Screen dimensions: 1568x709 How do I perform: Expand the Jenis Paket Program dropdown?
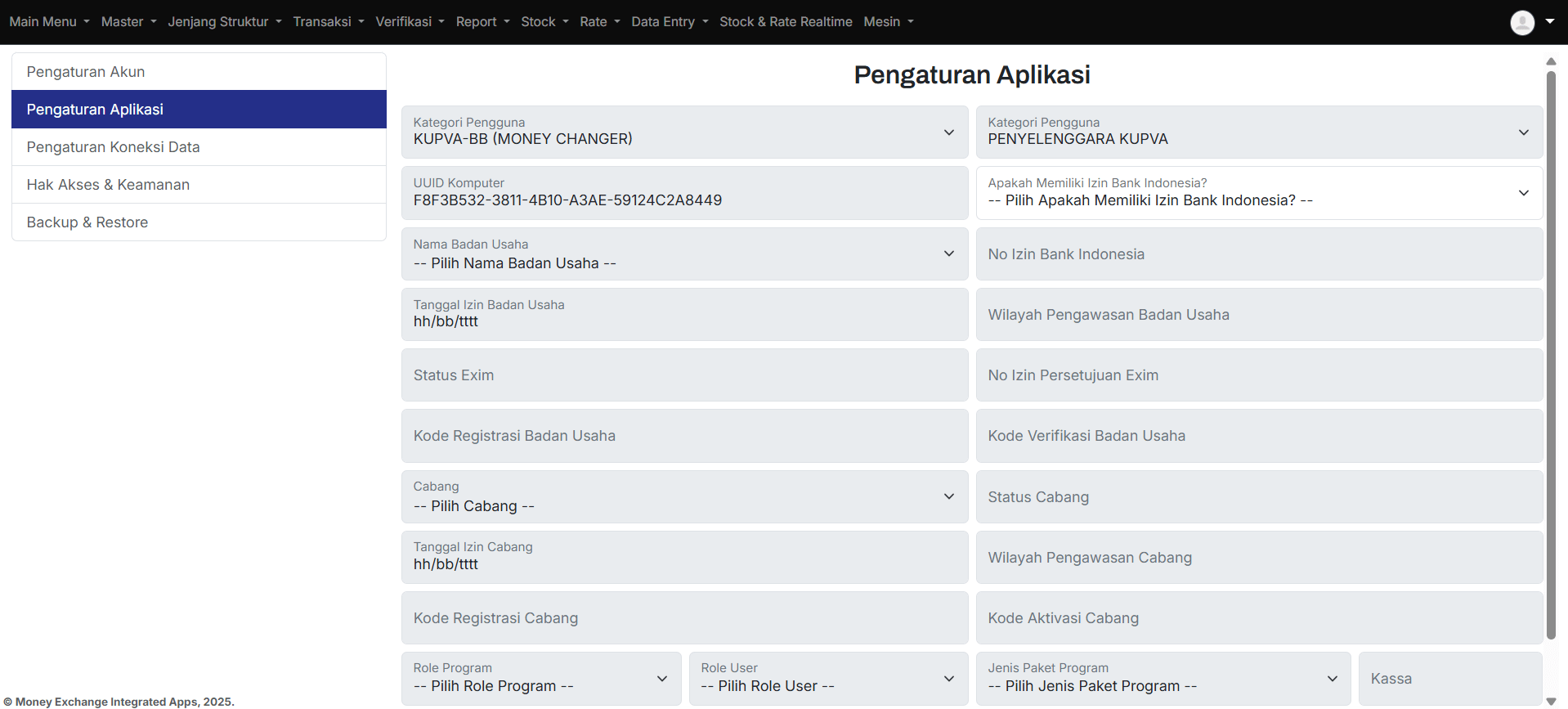pyautogui.click(x=1163, y=679)
